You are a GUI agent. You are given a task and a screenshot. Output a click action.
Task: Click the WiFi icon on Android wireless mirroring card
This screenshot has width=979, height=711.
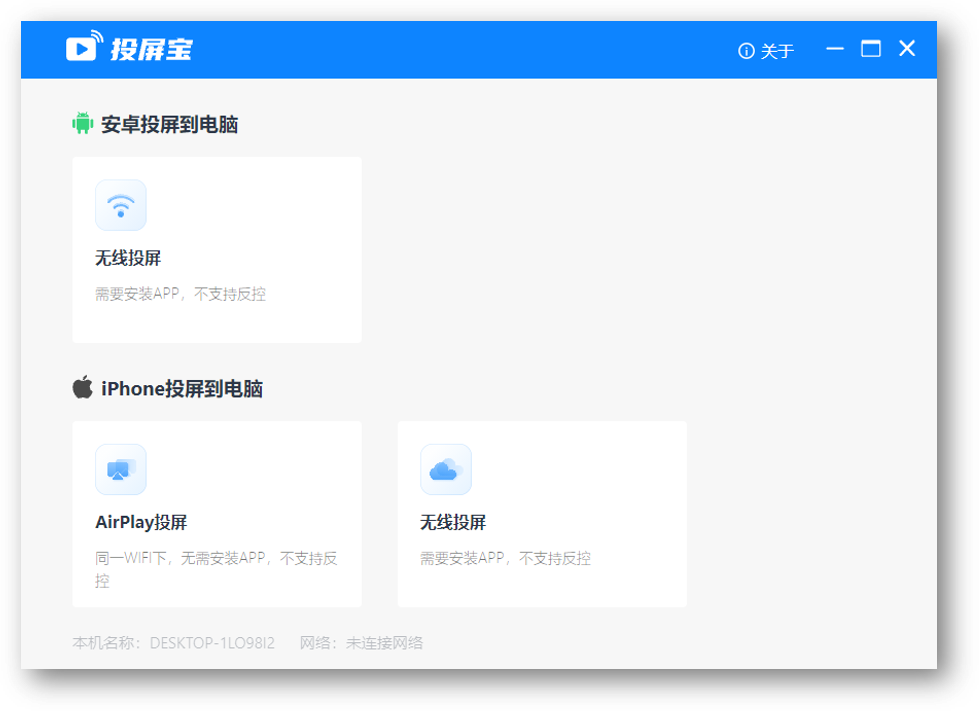click(x=120, y=204)
